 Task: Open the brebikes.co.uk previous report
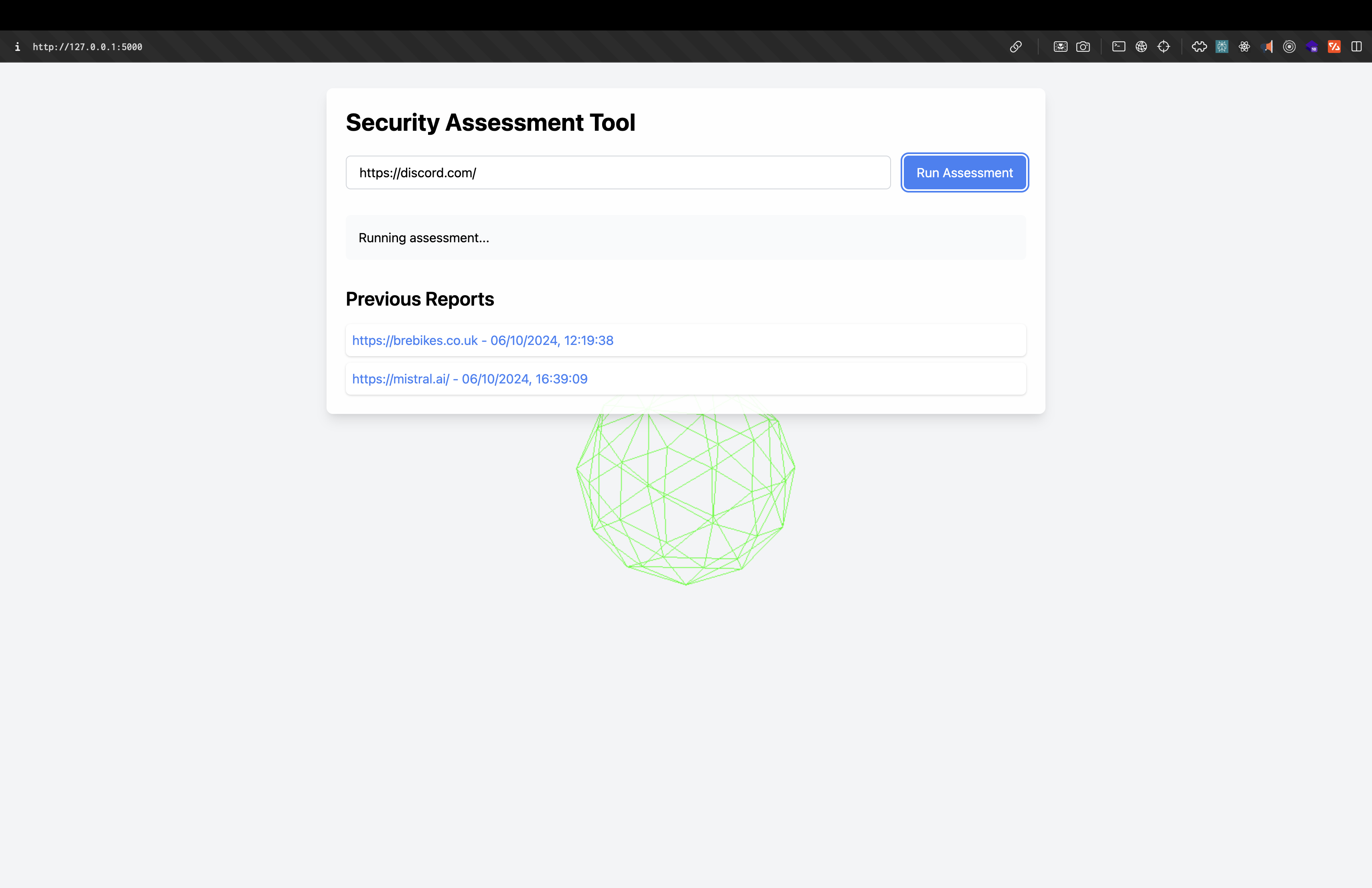[x=483, y=341]
